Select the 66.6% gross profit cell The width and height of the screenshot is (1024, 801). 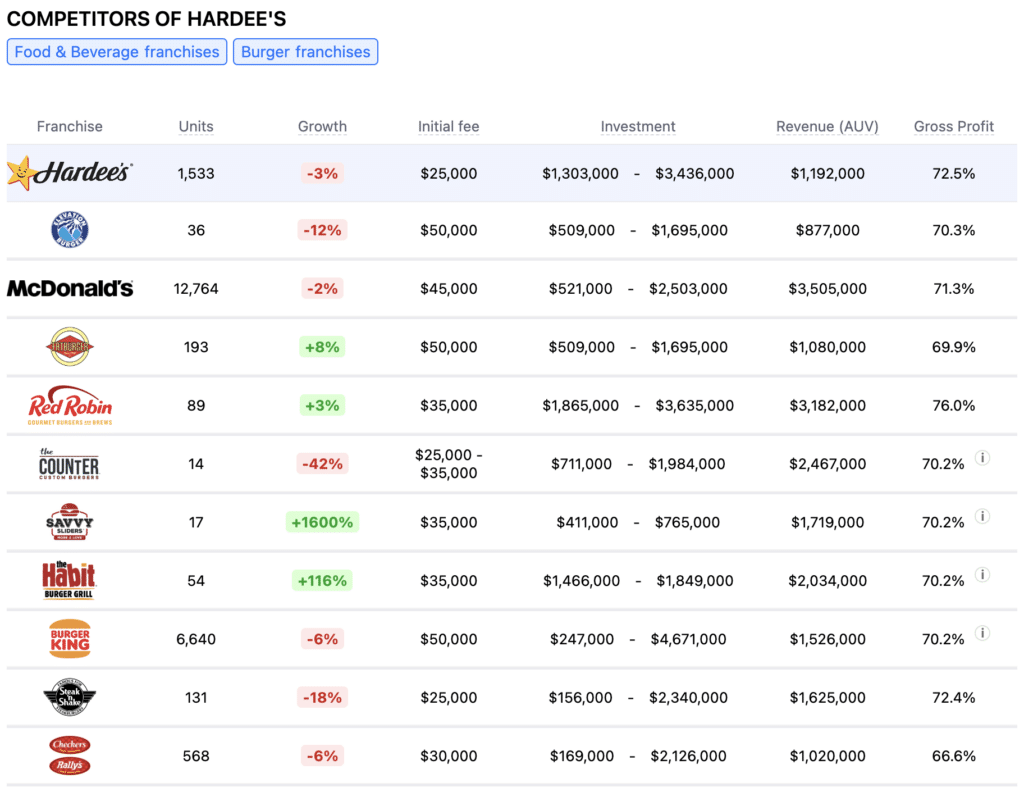tap(953, 756)
